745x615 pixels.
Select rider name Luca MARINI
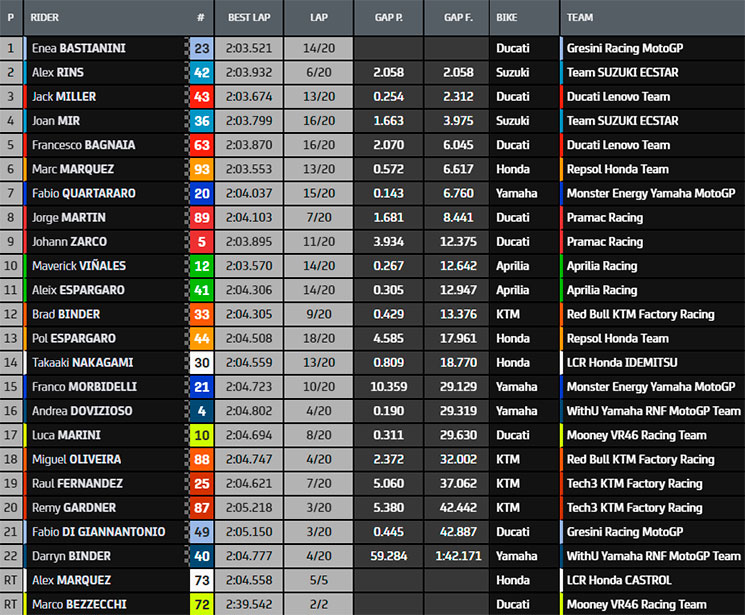[x=66, y=435]
